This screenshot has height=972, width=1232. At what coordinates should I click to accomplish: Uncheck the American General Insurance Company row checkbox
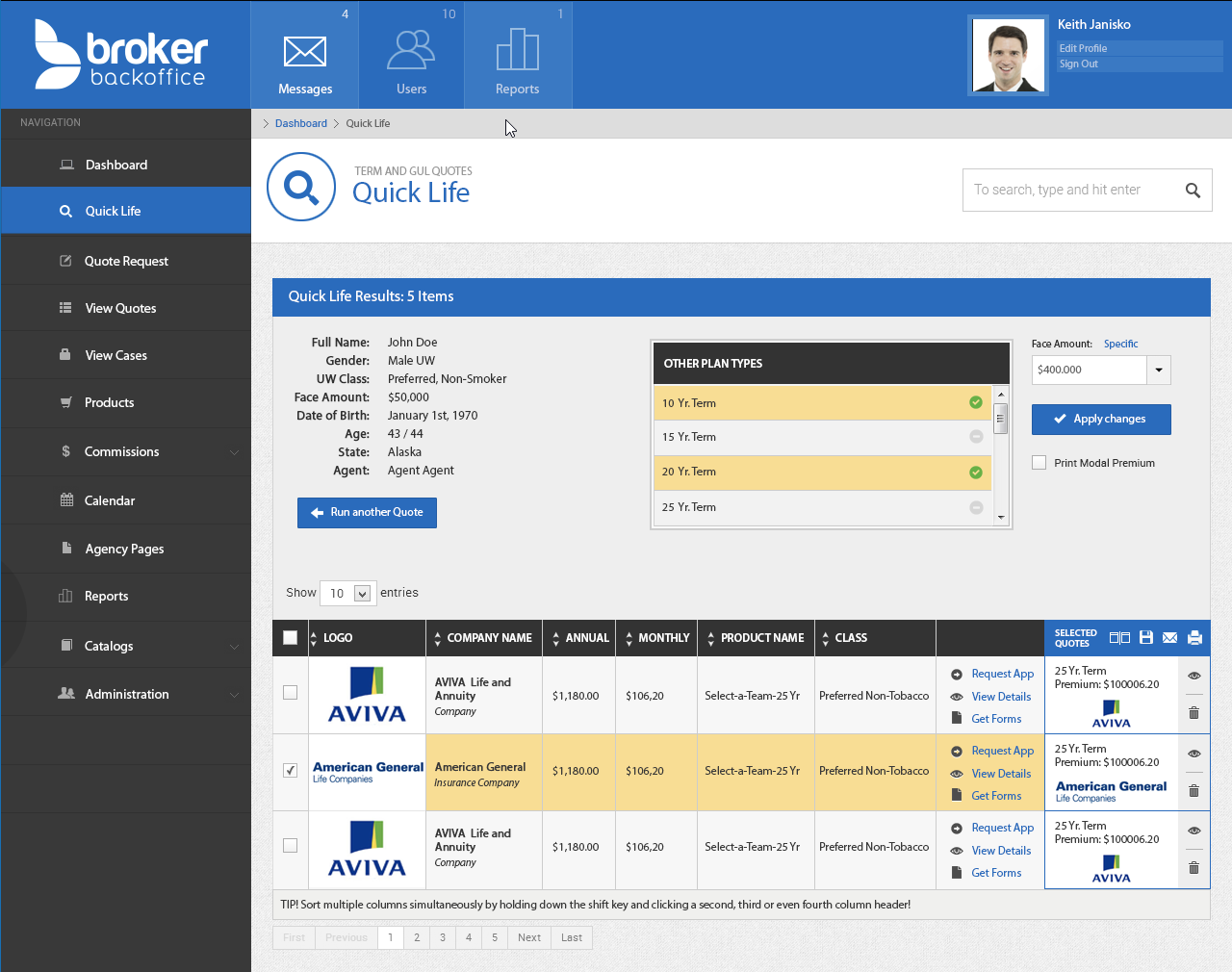click(290, 770)
